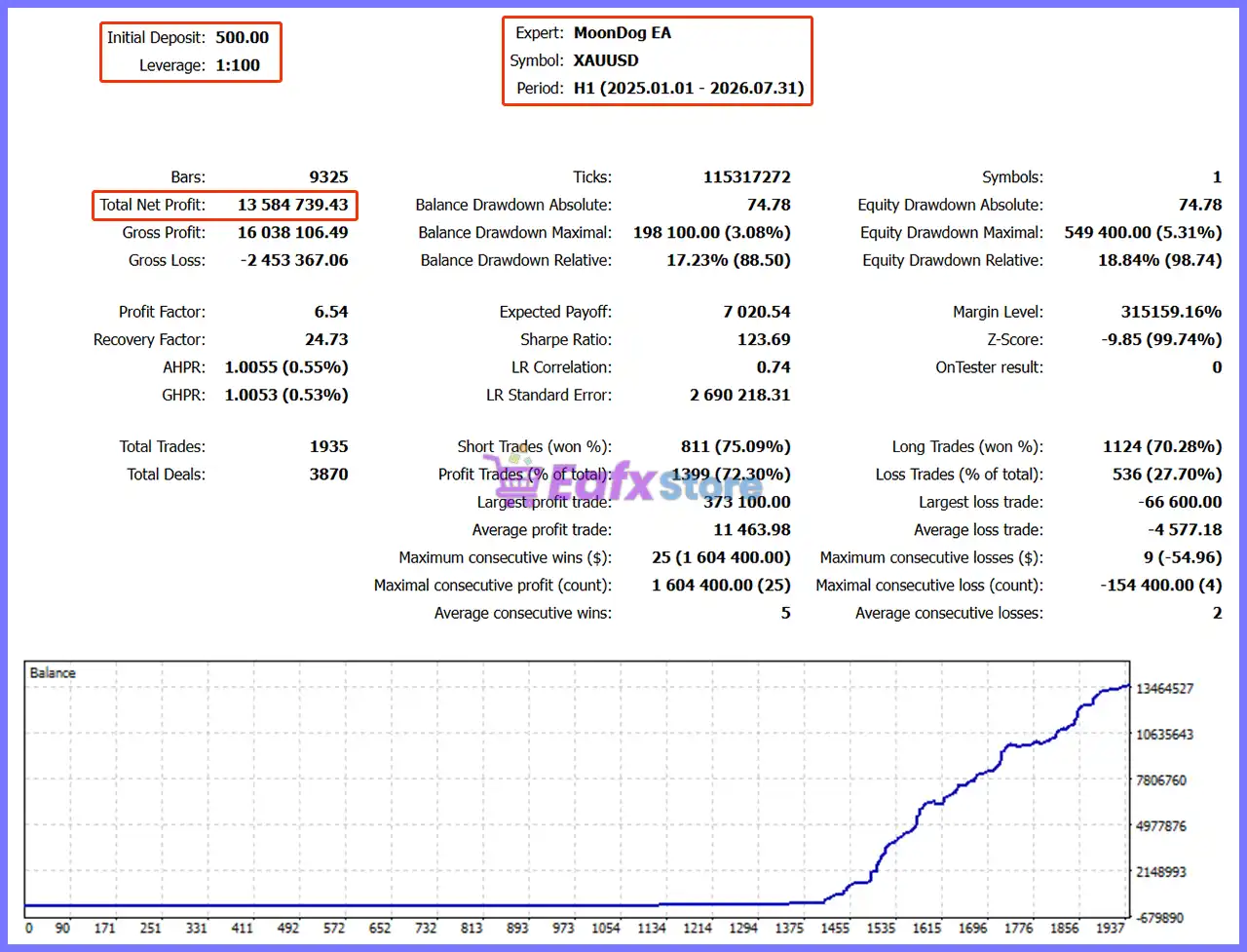The height and width of the screenshot is (952, 1247).
Task: Select the chart trade-axis label 1455
Action: [835, 929]
